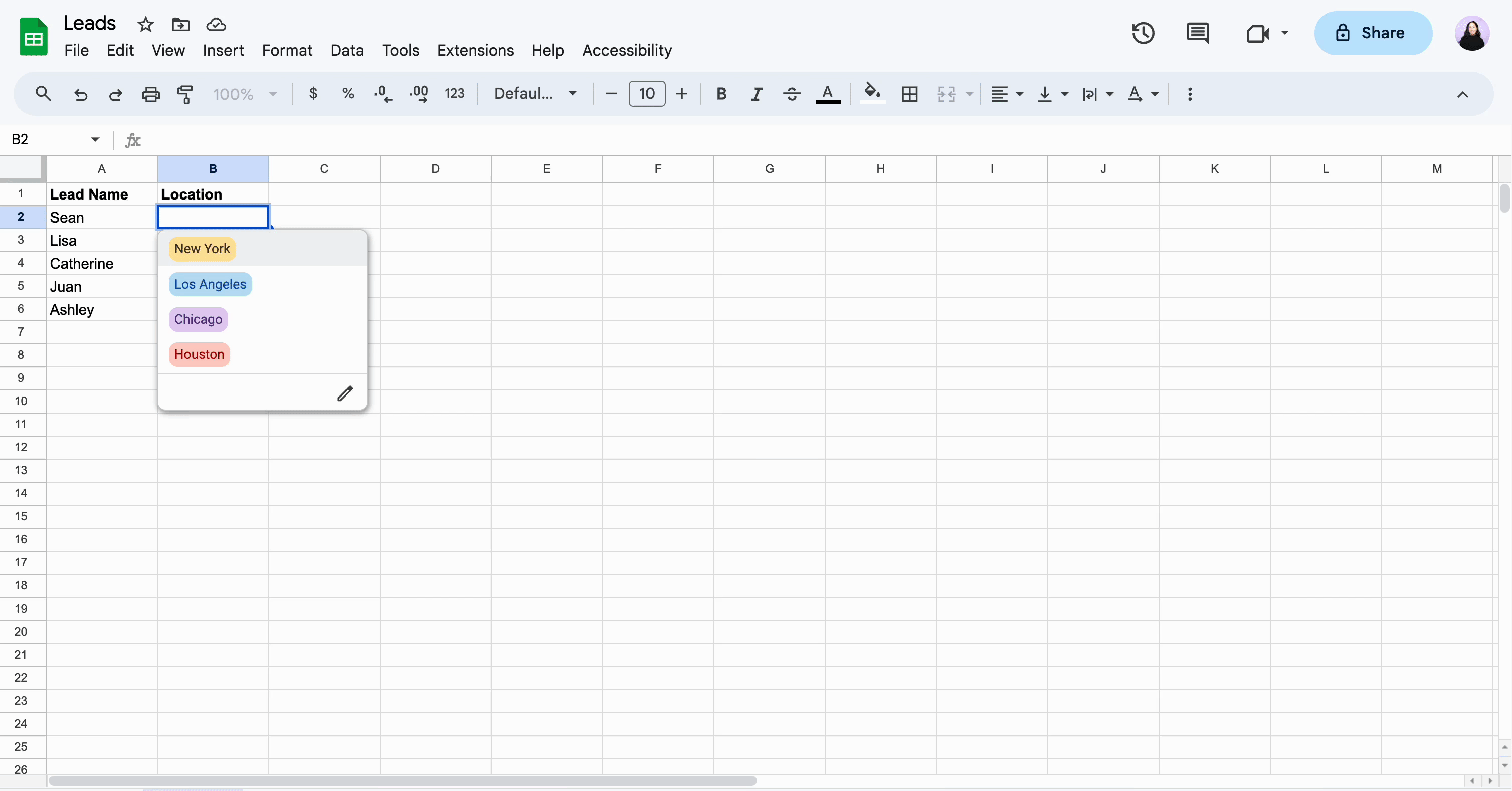
Task: Open the Help menu
Action: tap(547, 51)
